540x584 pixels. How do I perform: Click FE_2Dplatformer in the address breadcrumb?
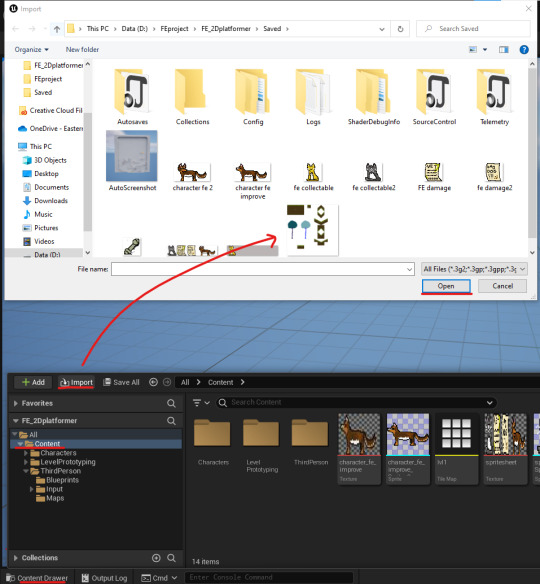tap(226, 29)
